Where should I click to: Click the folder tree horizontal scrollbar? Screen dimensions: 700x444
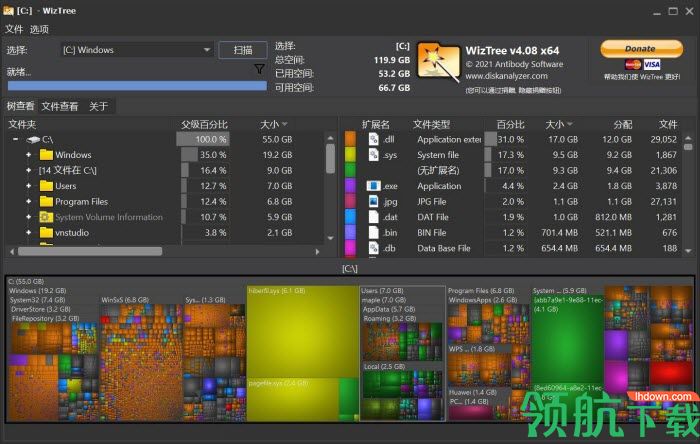pyautogui.click(x=90, y=252)
